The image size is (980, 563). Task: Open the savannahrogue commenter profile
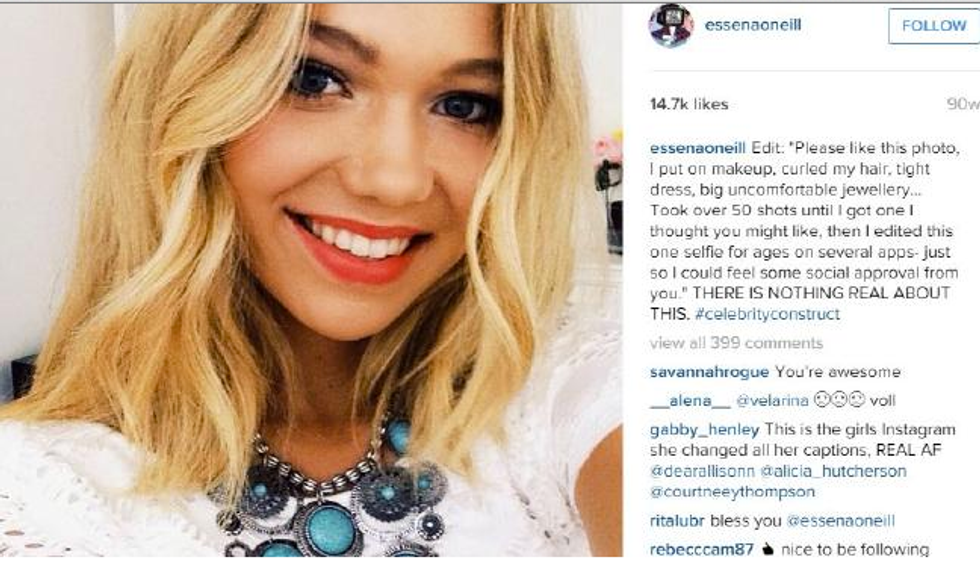tap(709, 372)
